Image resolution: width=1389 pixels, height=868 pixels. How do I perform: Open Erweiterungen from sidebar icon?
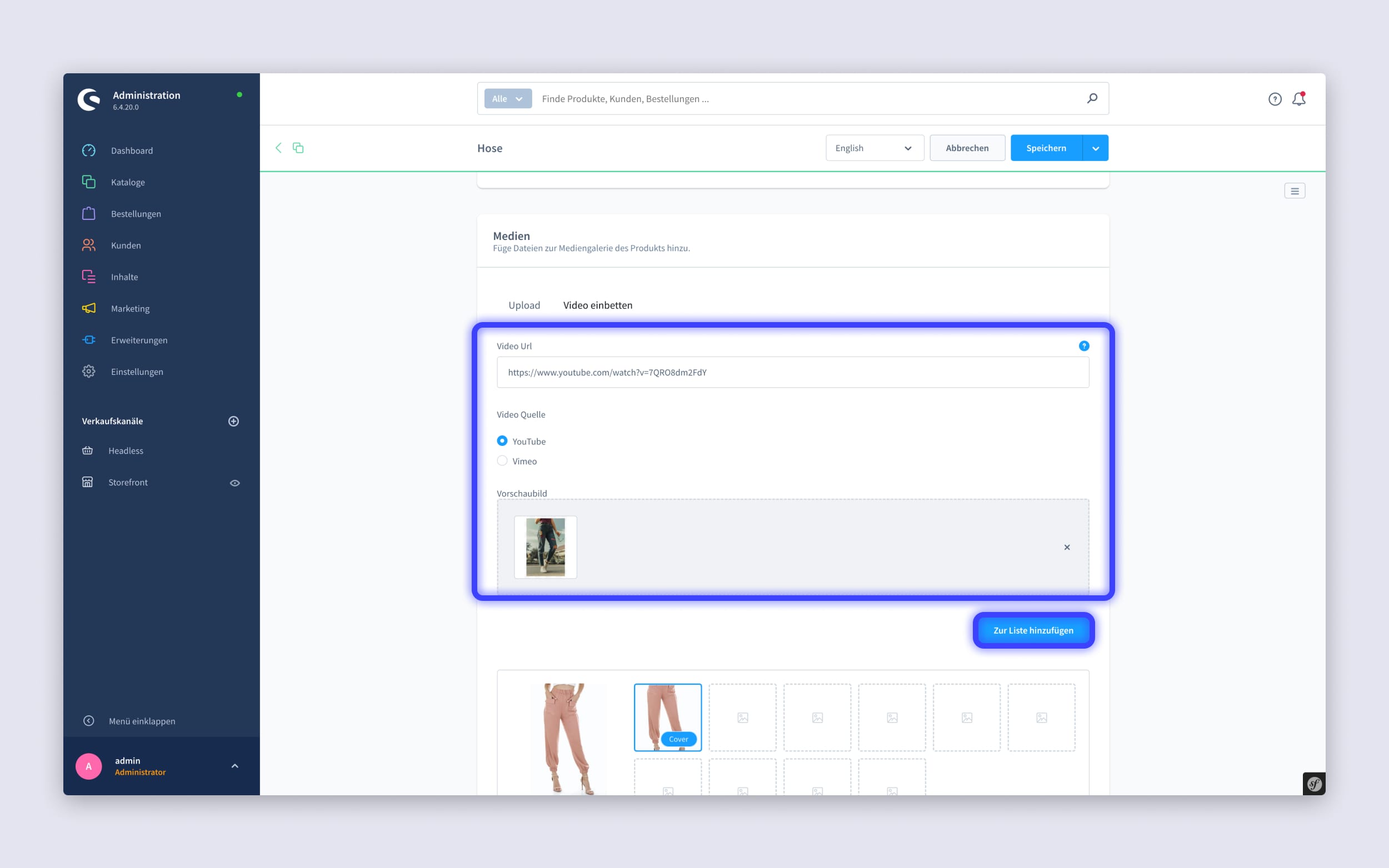coord(89,340)
